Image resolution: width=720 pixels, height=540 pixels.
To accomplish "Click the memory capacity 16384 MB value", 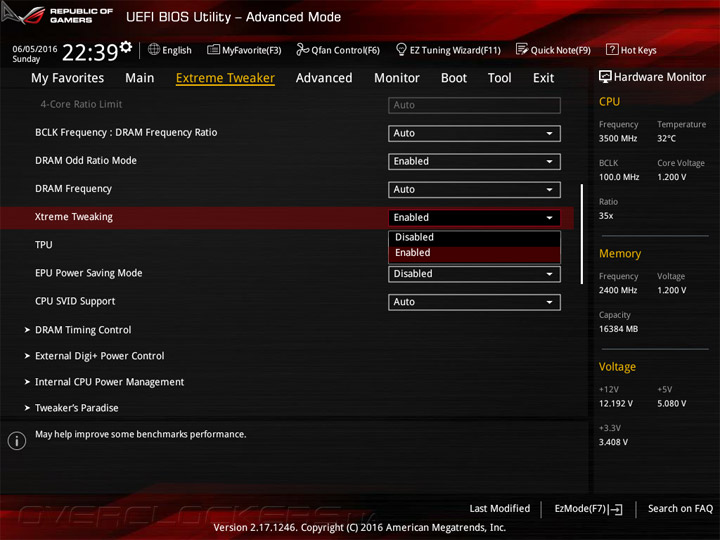I will tap(618, 329).
